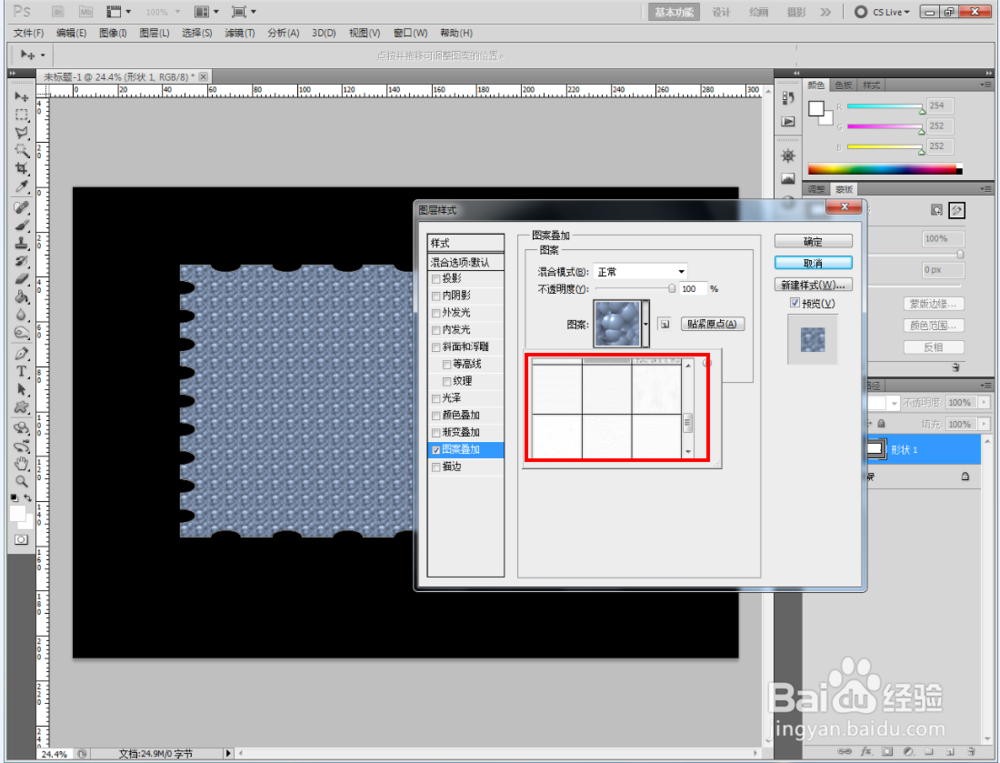The image size is (1000, 763).
Task: Select the Magic Wand tool
Action: tap(22, 151)
